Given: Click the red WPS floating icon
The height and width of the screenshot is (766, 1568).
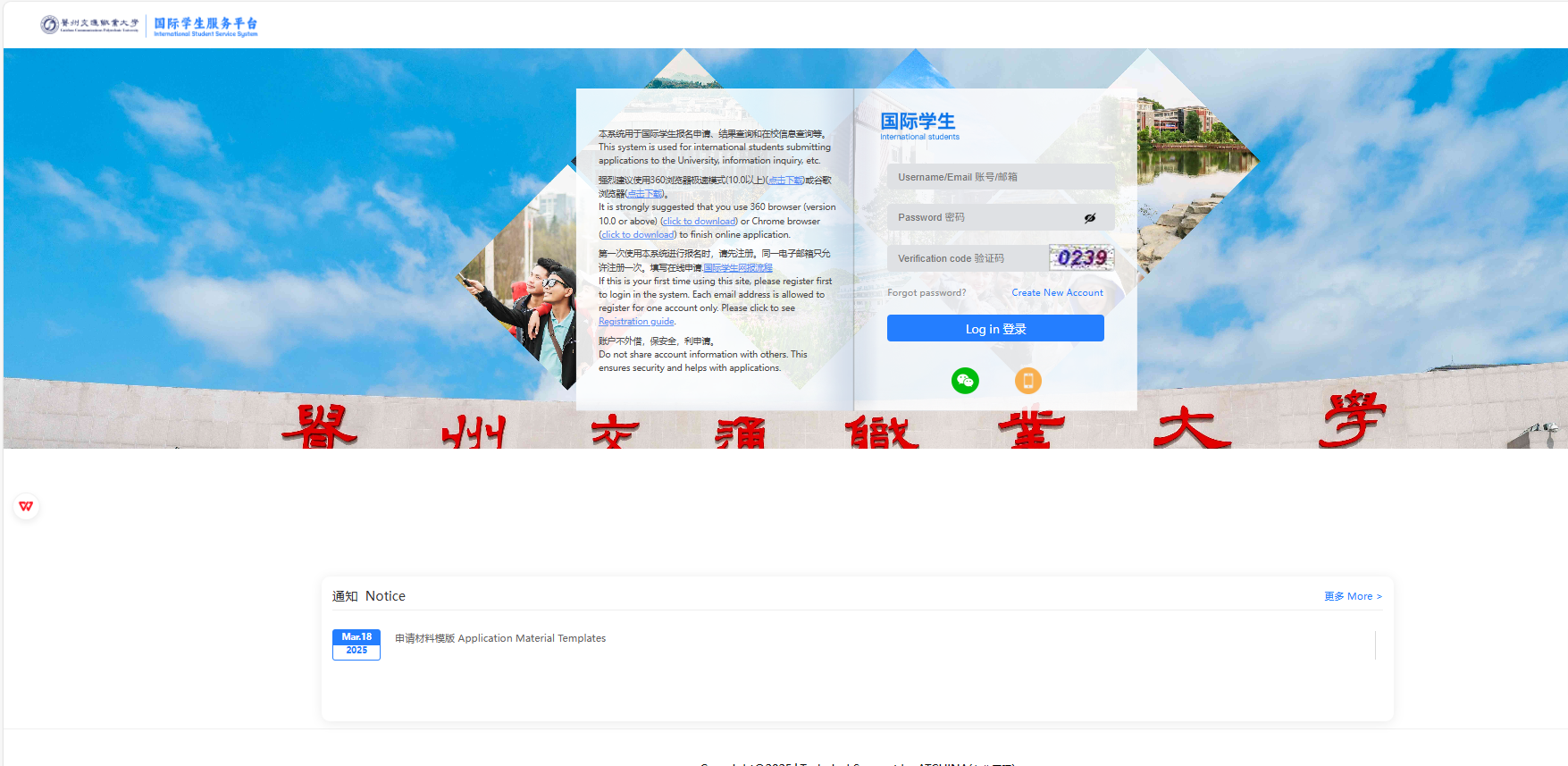Looking at the screenshot, I should pyautogui.click(x=26, y=507).
